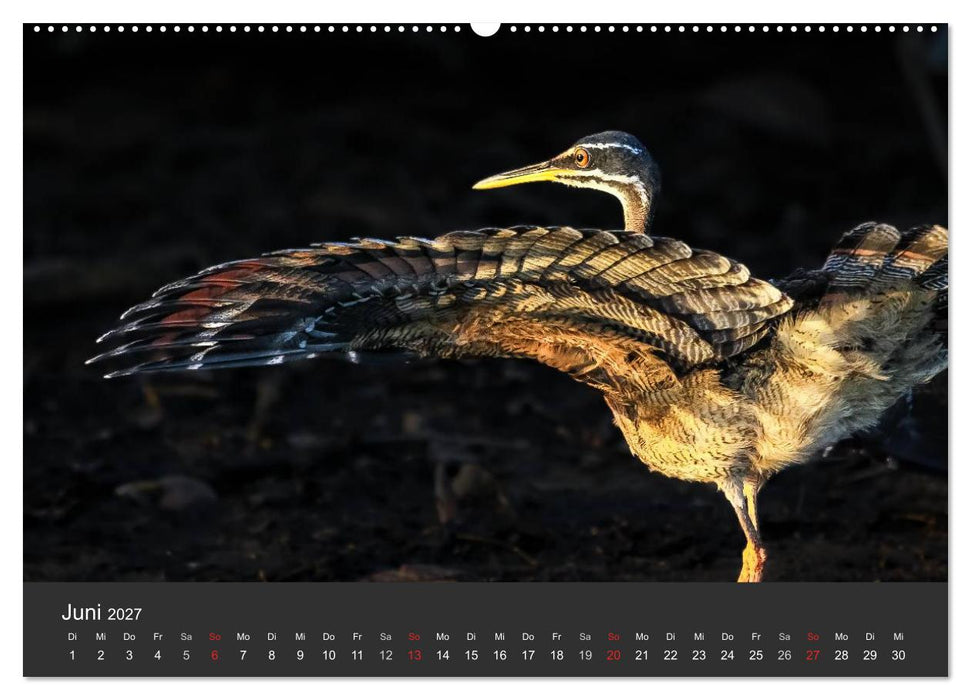Screen dimensions: 971x700
Task: Click the sunbittern bird photo
Action: [486, 304]
